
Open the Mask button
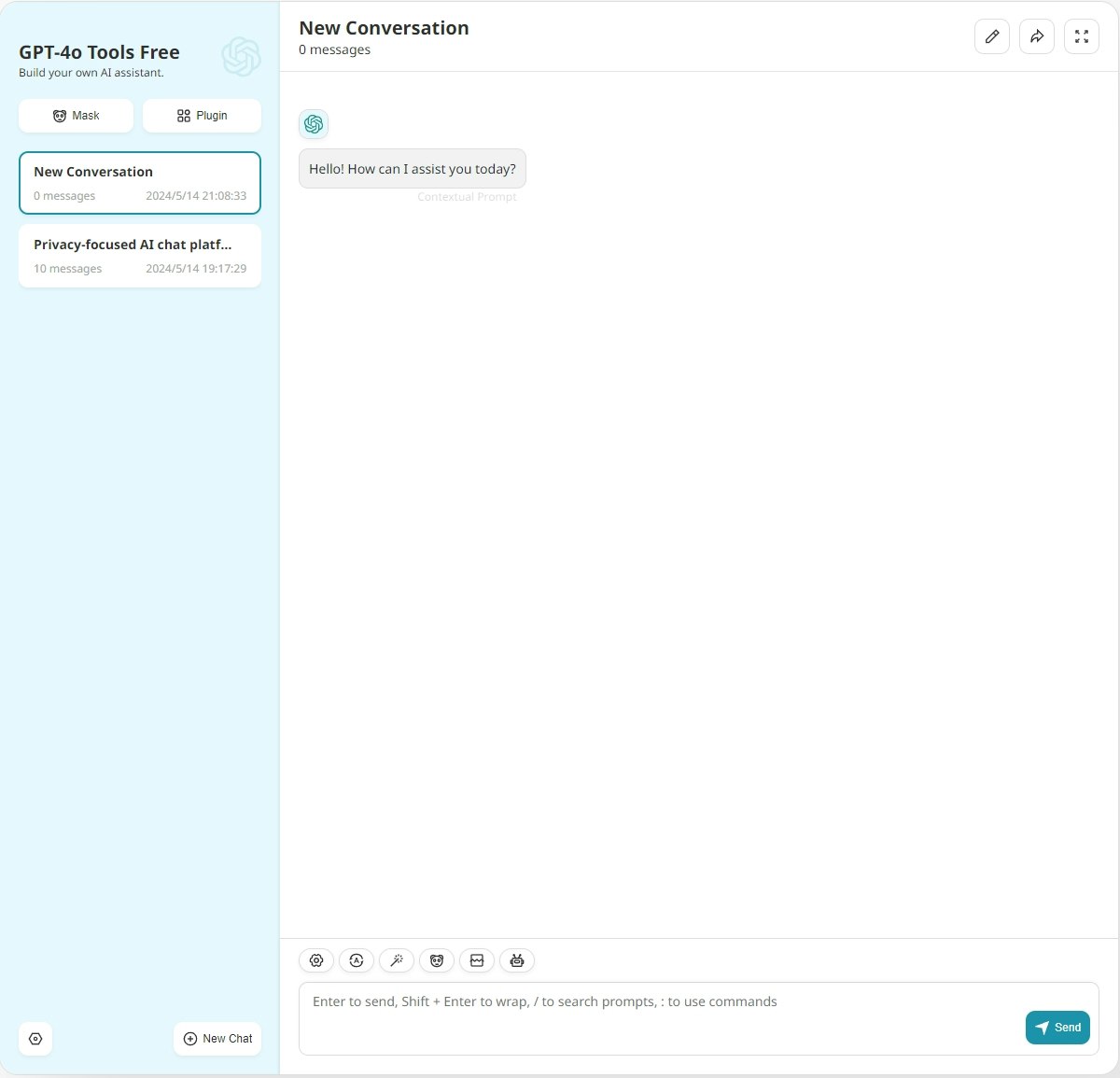click(76, 116)
